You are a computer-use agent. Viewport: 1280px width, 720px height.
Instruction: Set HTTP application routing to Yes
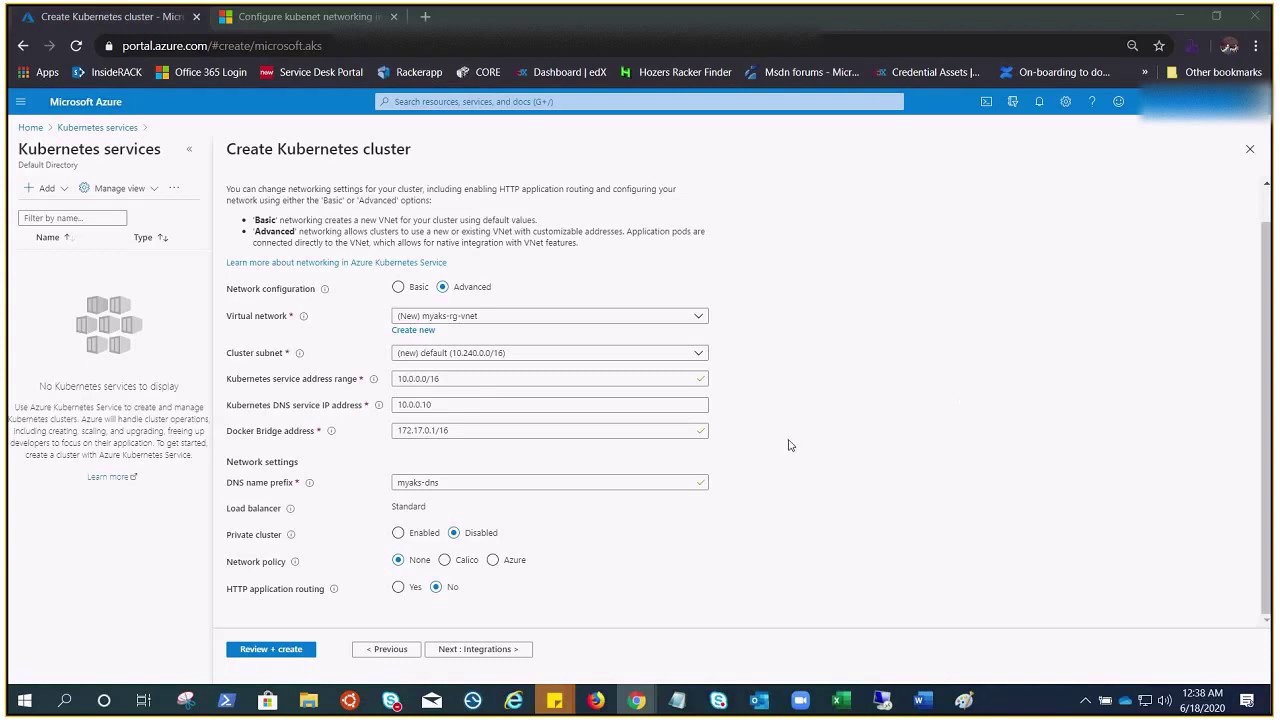coord(398,587)
